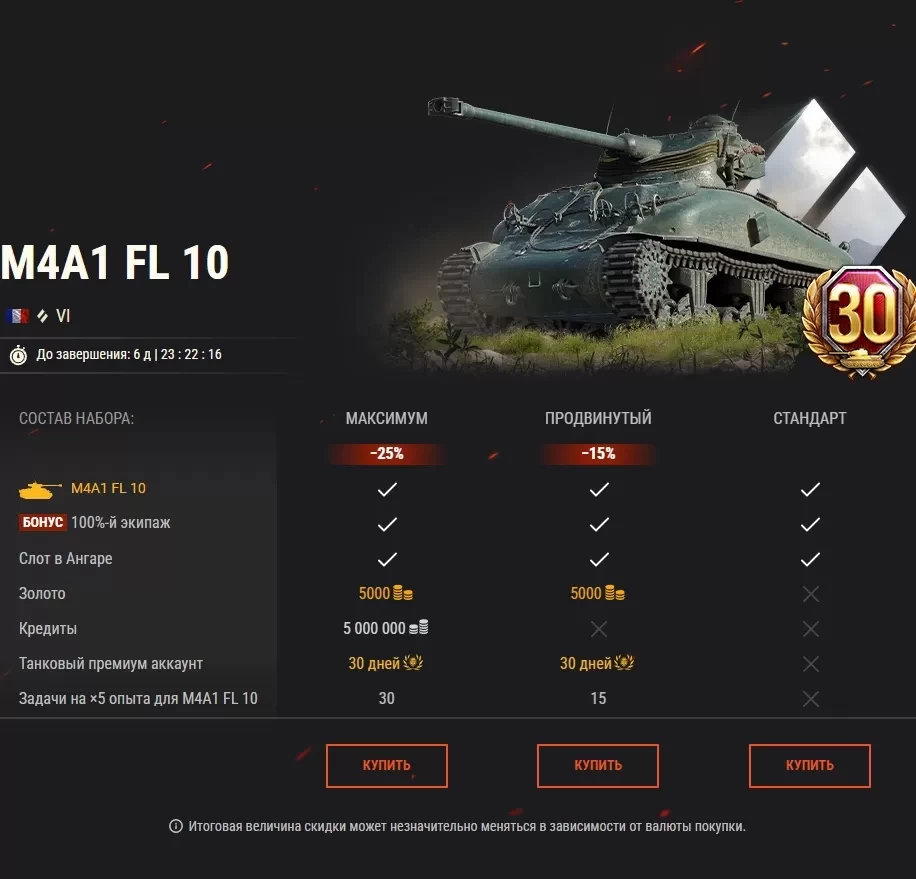This screenshot has width=916, height=879.
Task: Click the 100% crew checkmark under Продвинутый
Action: pyautogui.click(x=599, y=524)
